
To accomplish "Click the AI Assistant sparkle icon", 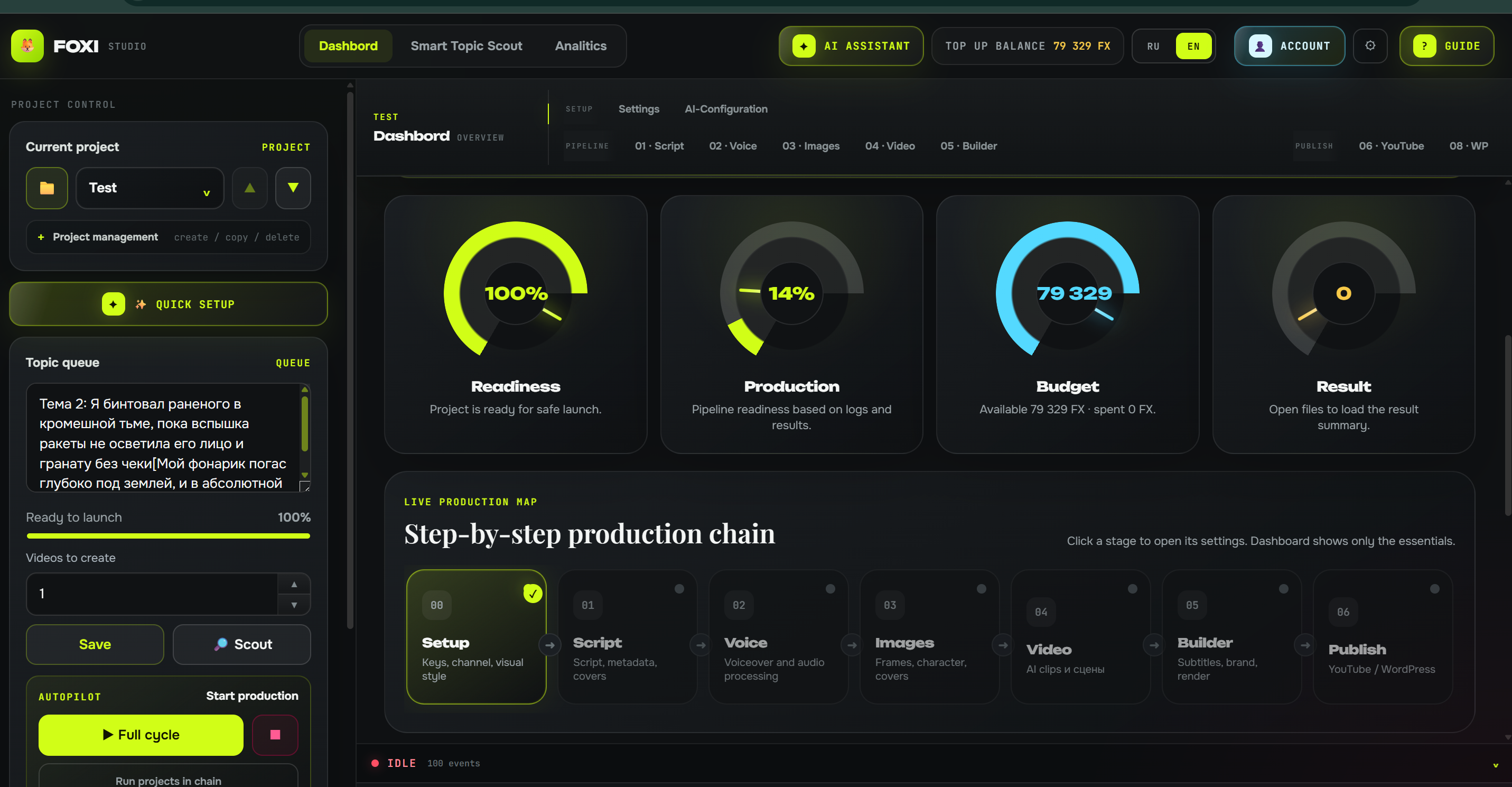I will coord(804,46).
